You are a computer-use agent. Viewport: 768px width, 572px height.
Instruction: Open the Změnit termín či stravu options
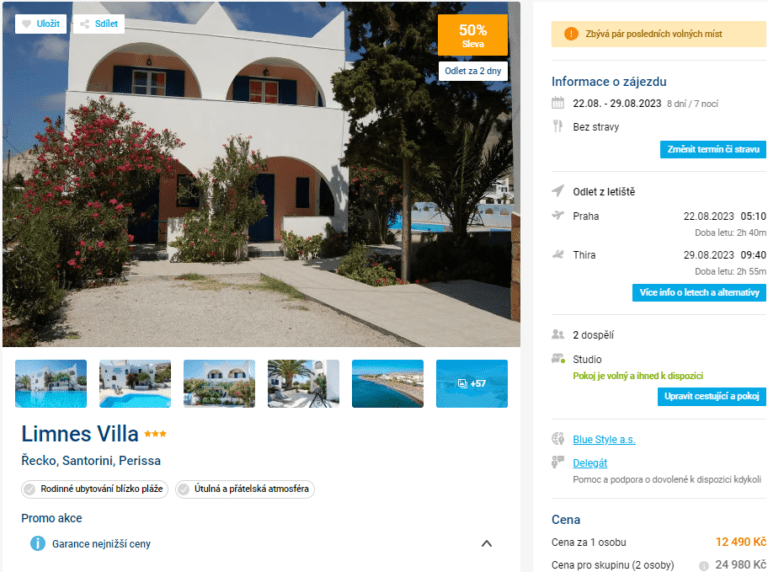[713, 149]
